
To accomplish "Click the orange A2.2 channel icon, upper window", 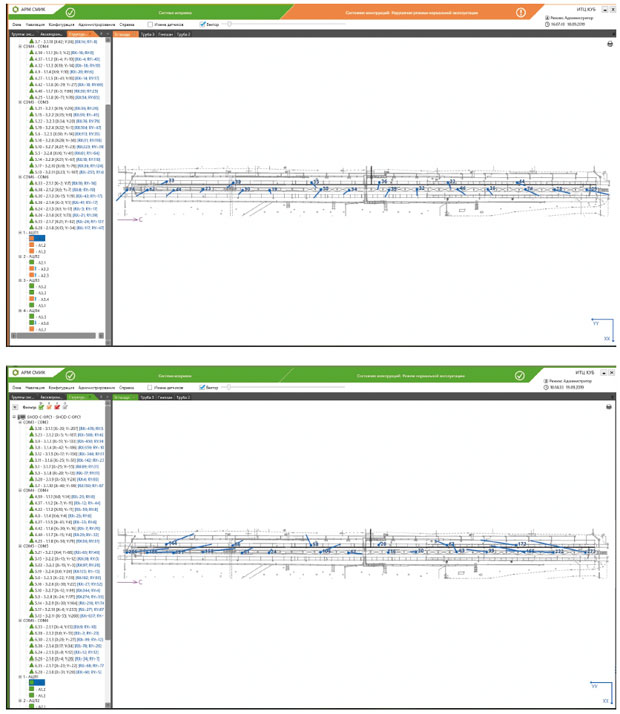I will pos(32,269).
